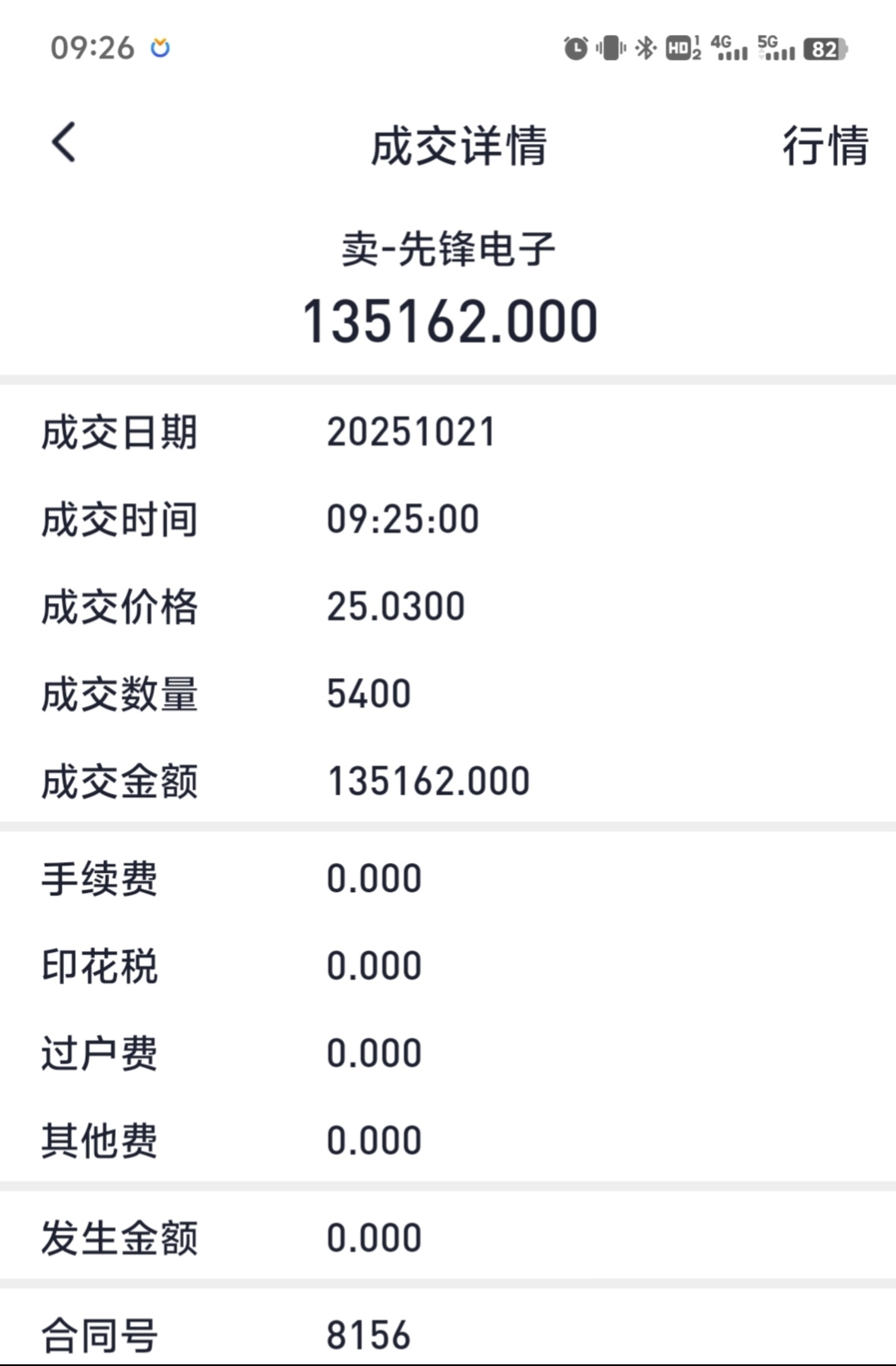Tap the 成交数量 value 5400

pos(369,694)
